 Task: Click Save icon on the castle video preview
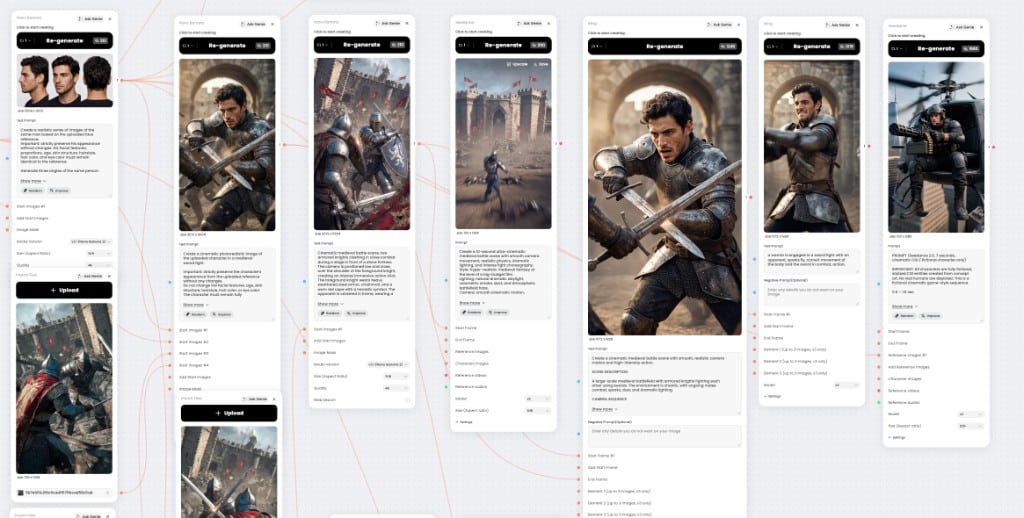coord(540,64)
